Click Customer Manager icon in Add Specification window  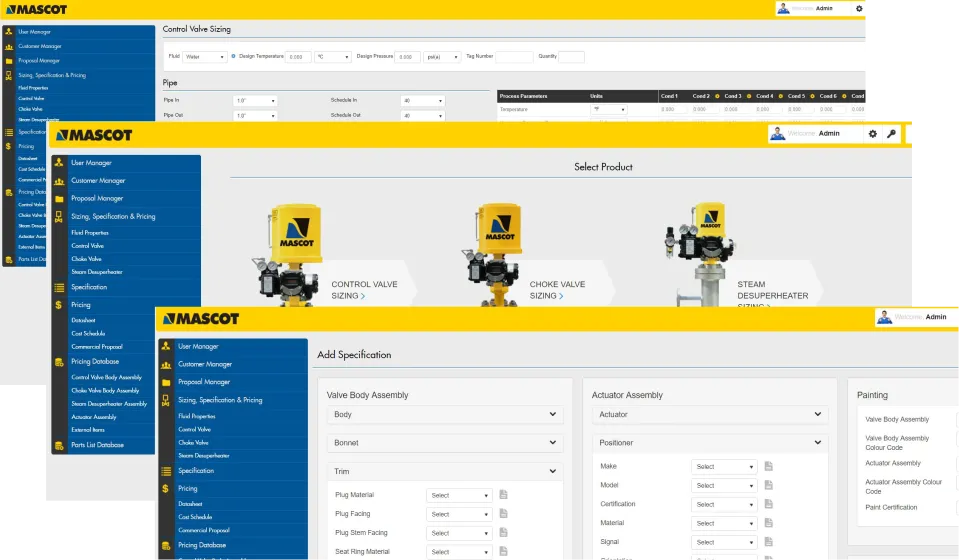[166, 364]
